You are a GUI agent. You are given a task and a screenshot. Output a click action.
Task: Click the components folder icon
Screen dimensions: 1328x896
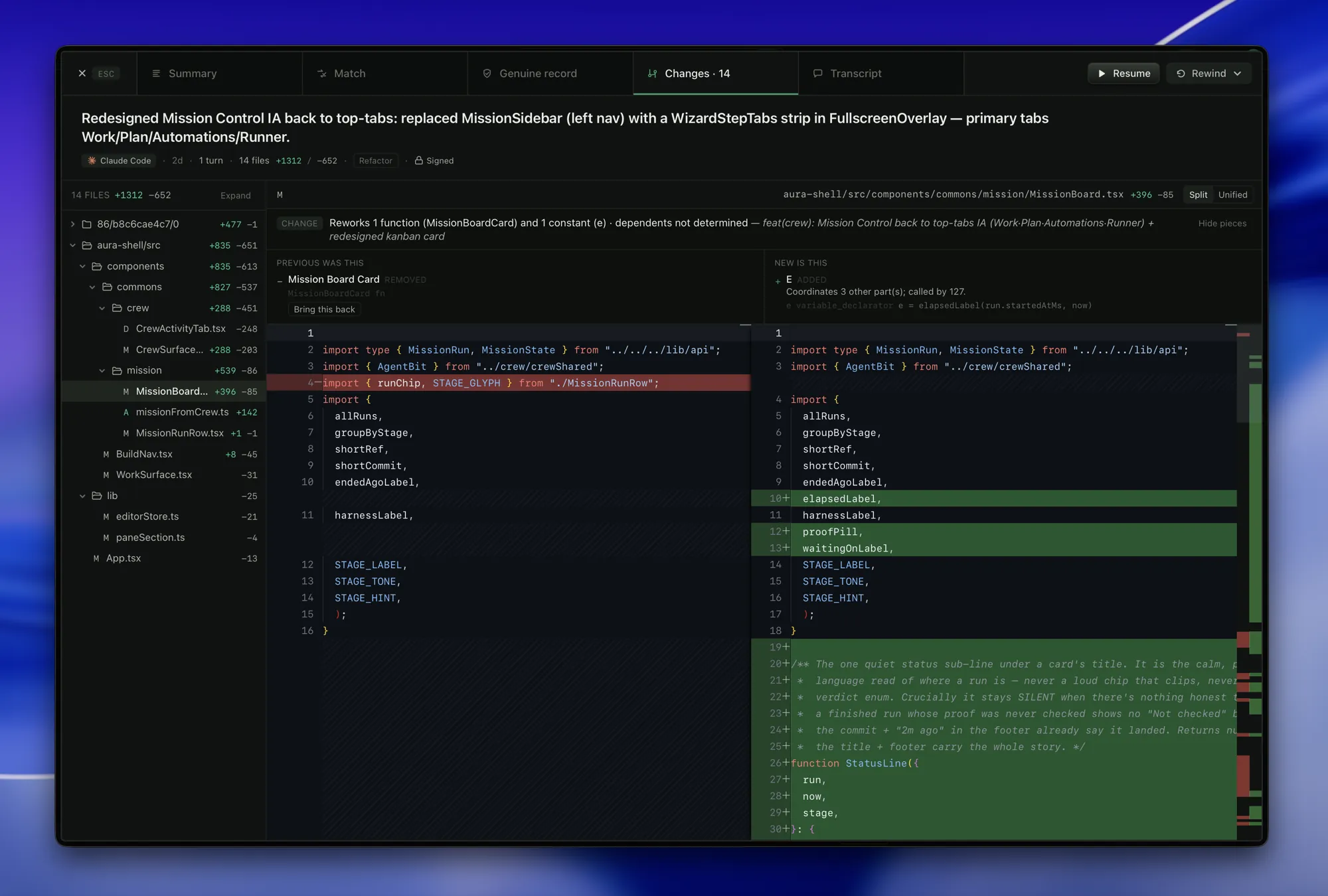pyautogui.click(x=97, y=266)
